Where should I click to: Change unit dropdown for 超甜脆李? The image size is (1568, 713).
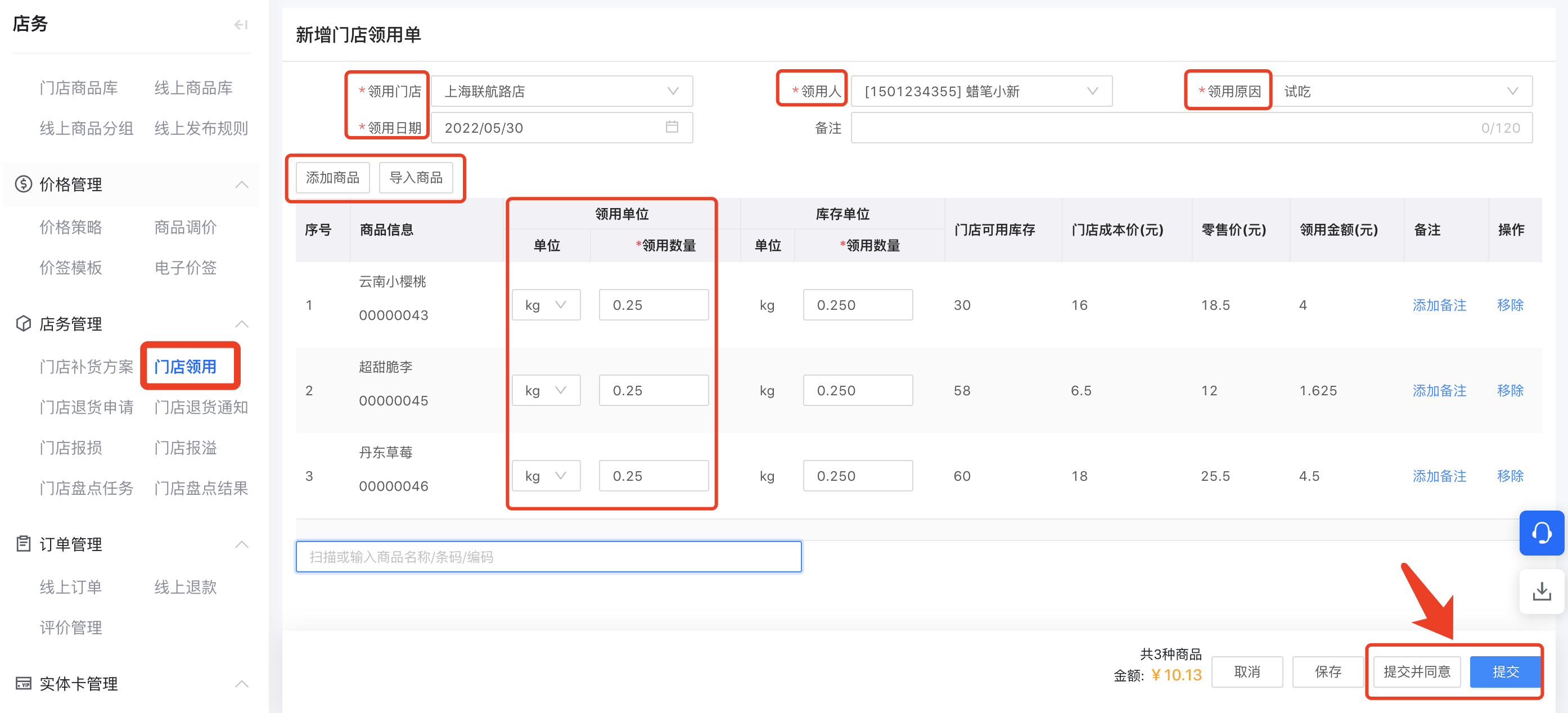[x=546, y=390]
